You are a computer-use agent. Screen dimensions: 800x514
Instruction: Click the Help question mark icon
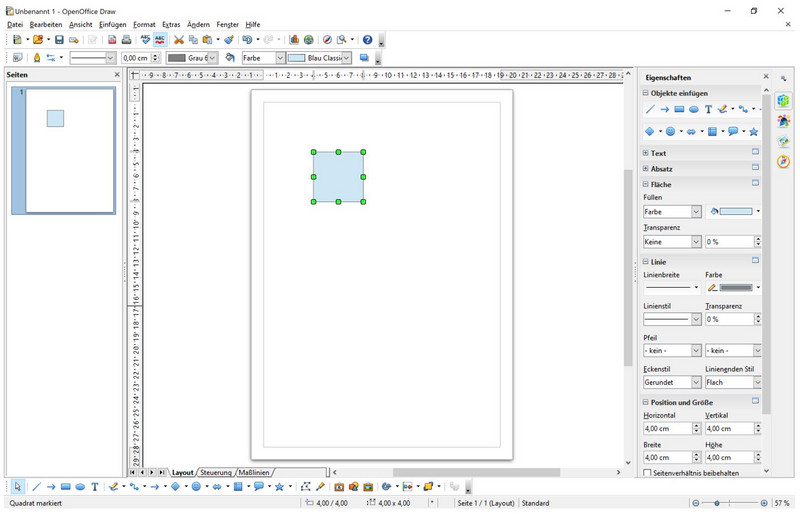click(367, 40)
